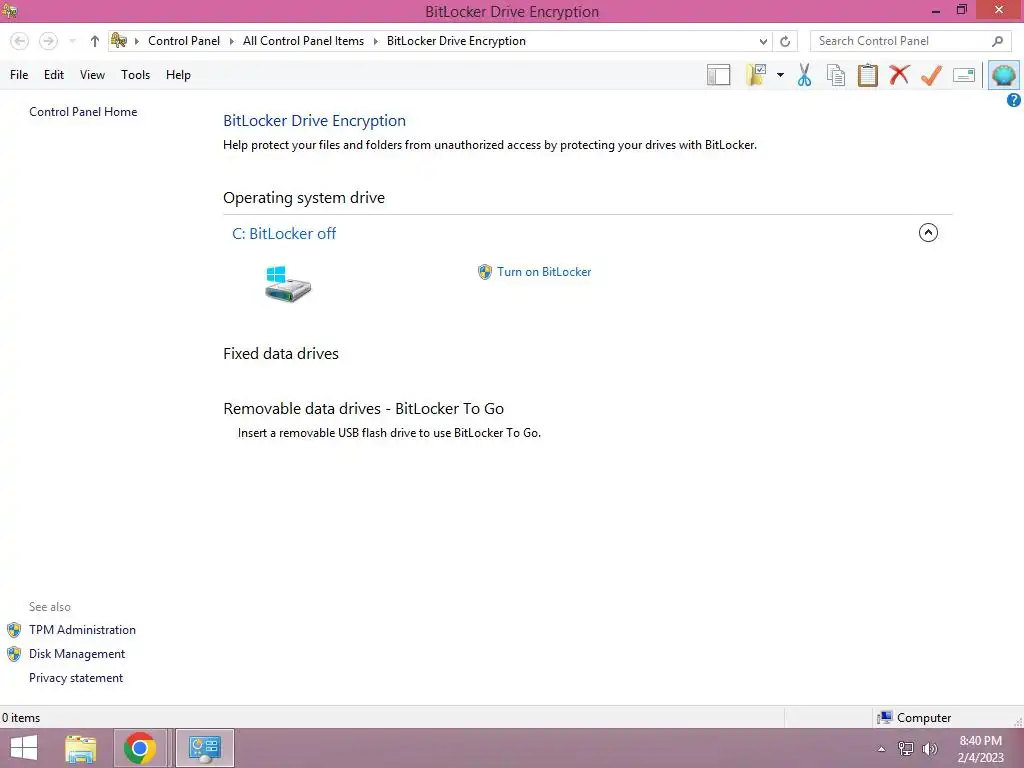
Task: Open File Explorer from taskbar
Action: (81, 748)
